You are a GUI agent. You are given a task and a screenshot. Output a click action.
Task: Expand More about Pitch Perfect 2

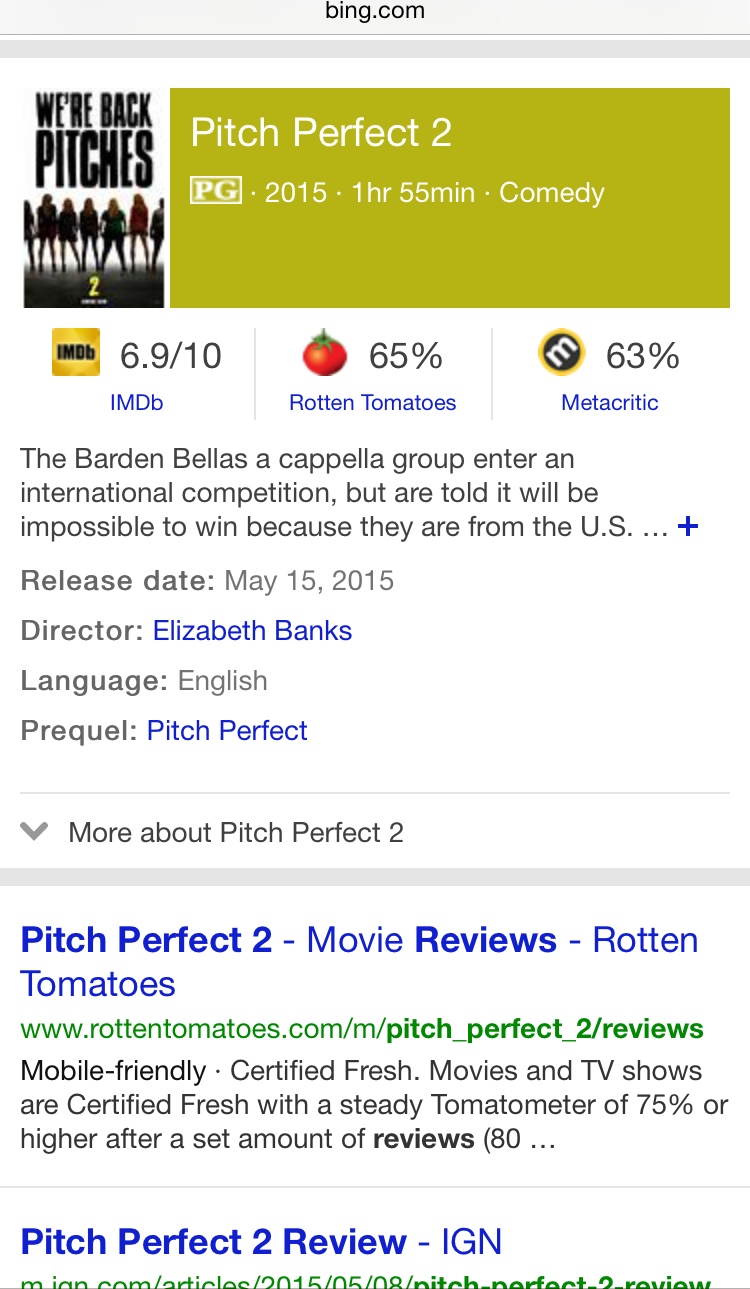(x=236, y=832)
